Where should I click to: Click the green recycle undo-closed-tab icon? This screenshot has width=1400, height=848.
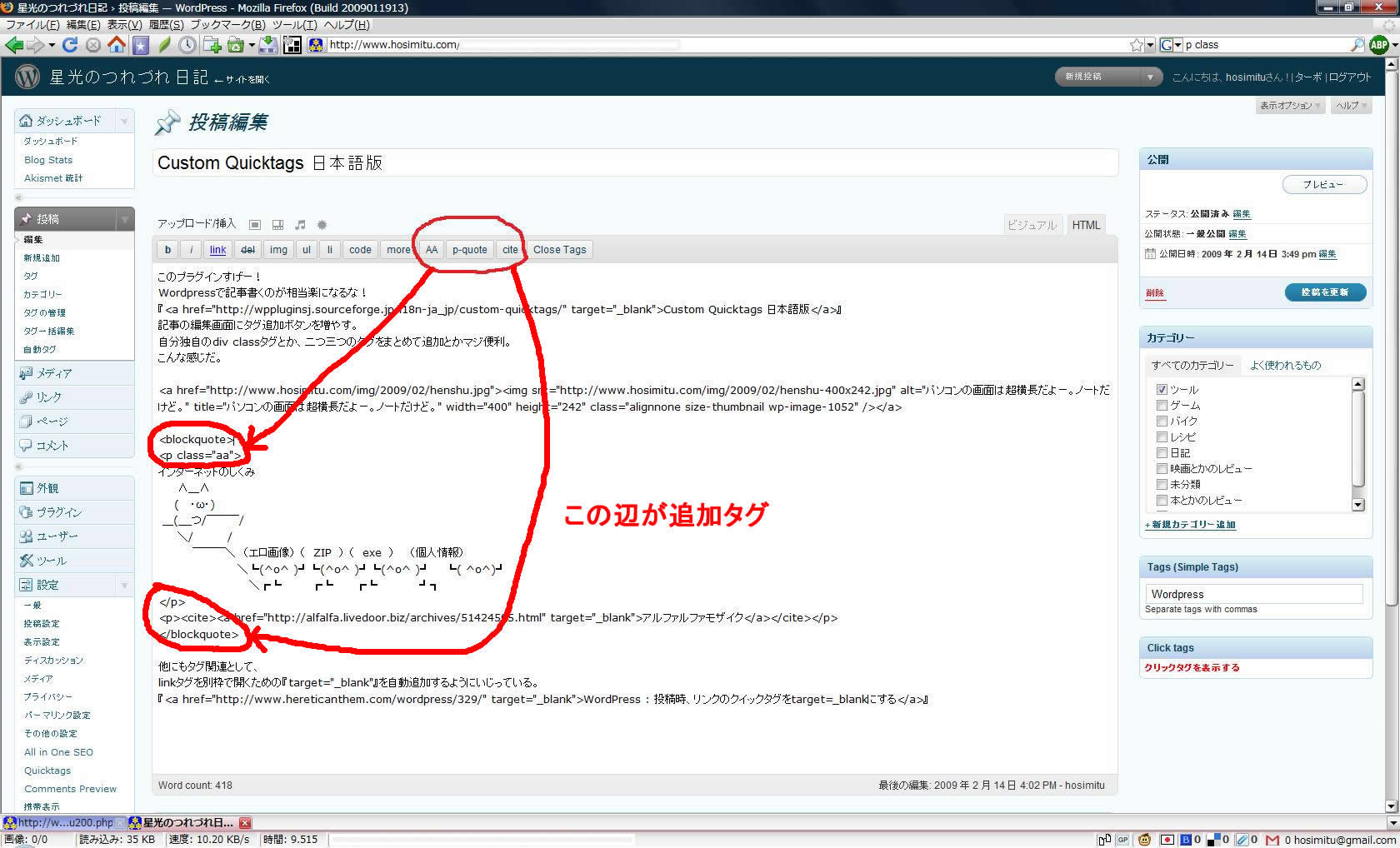point(236,45)
